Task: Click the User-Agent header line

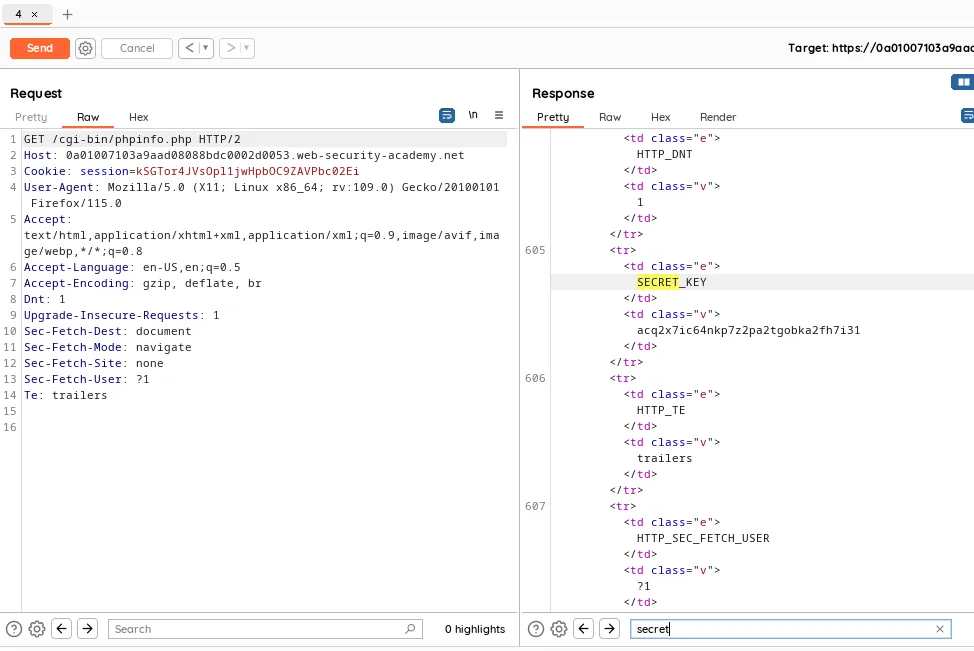Action: pos(262,195)
